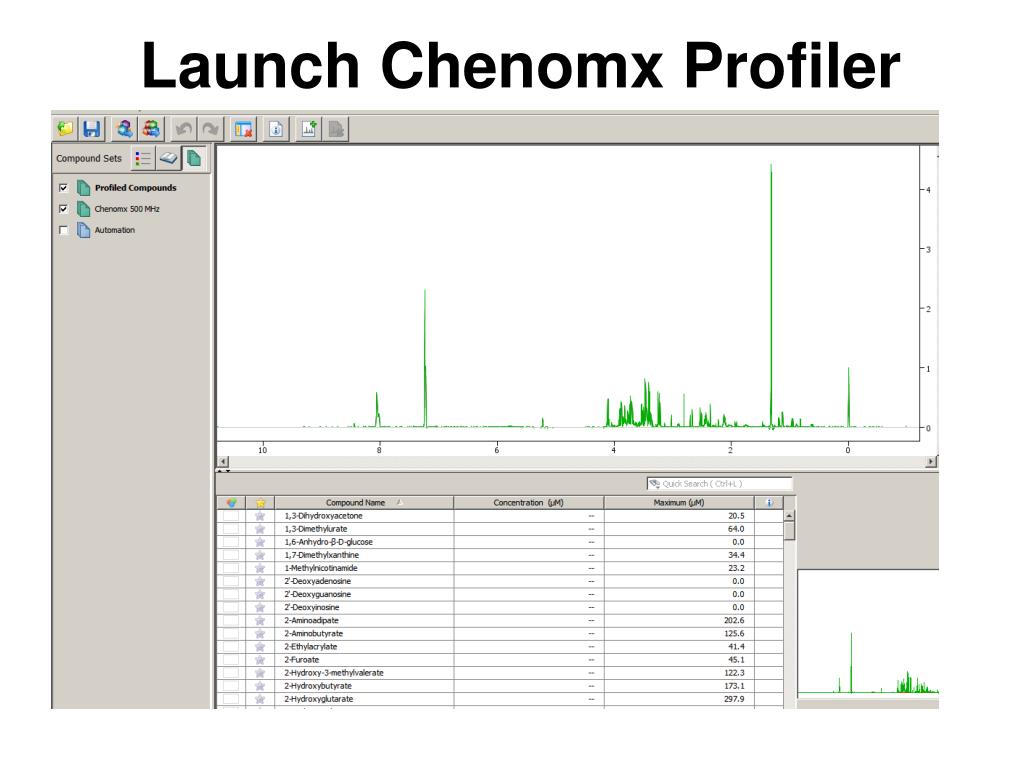
Task: Uncheck the Profiled Compounds checkbox
Action: click(63, 187)
